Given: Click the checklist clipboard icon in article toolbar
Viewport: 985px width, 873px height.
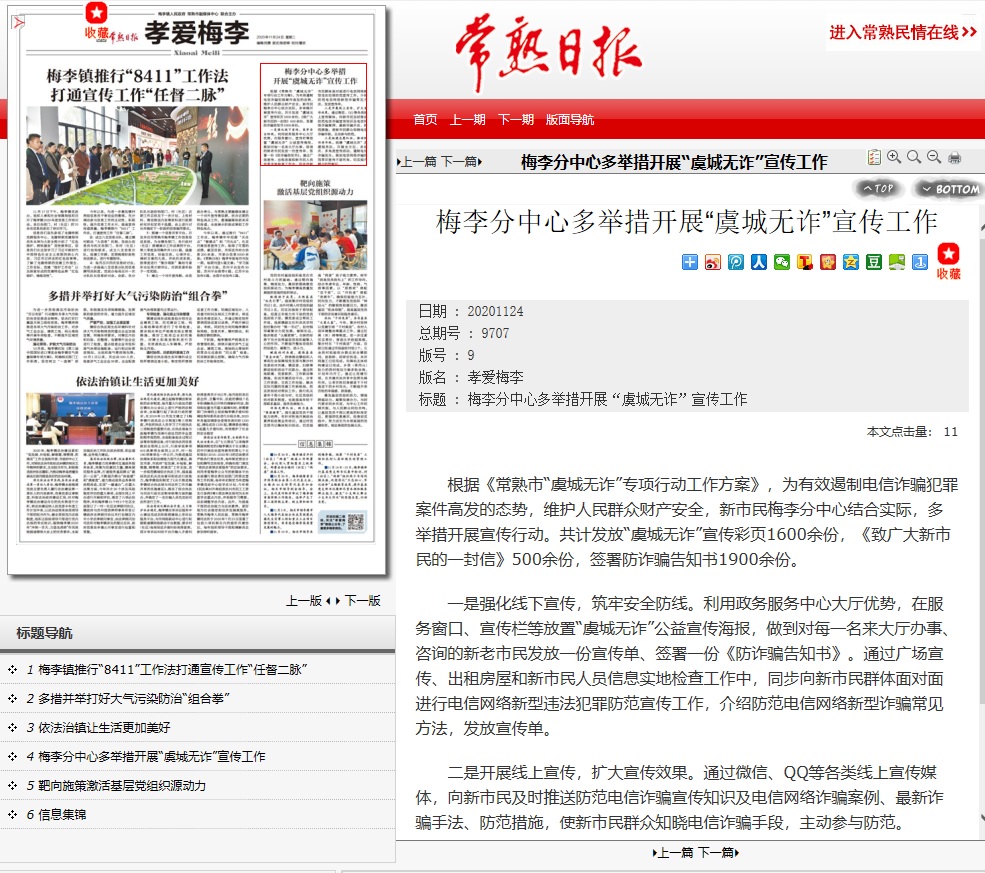Looking at the screenshot, I should point(874,157).
